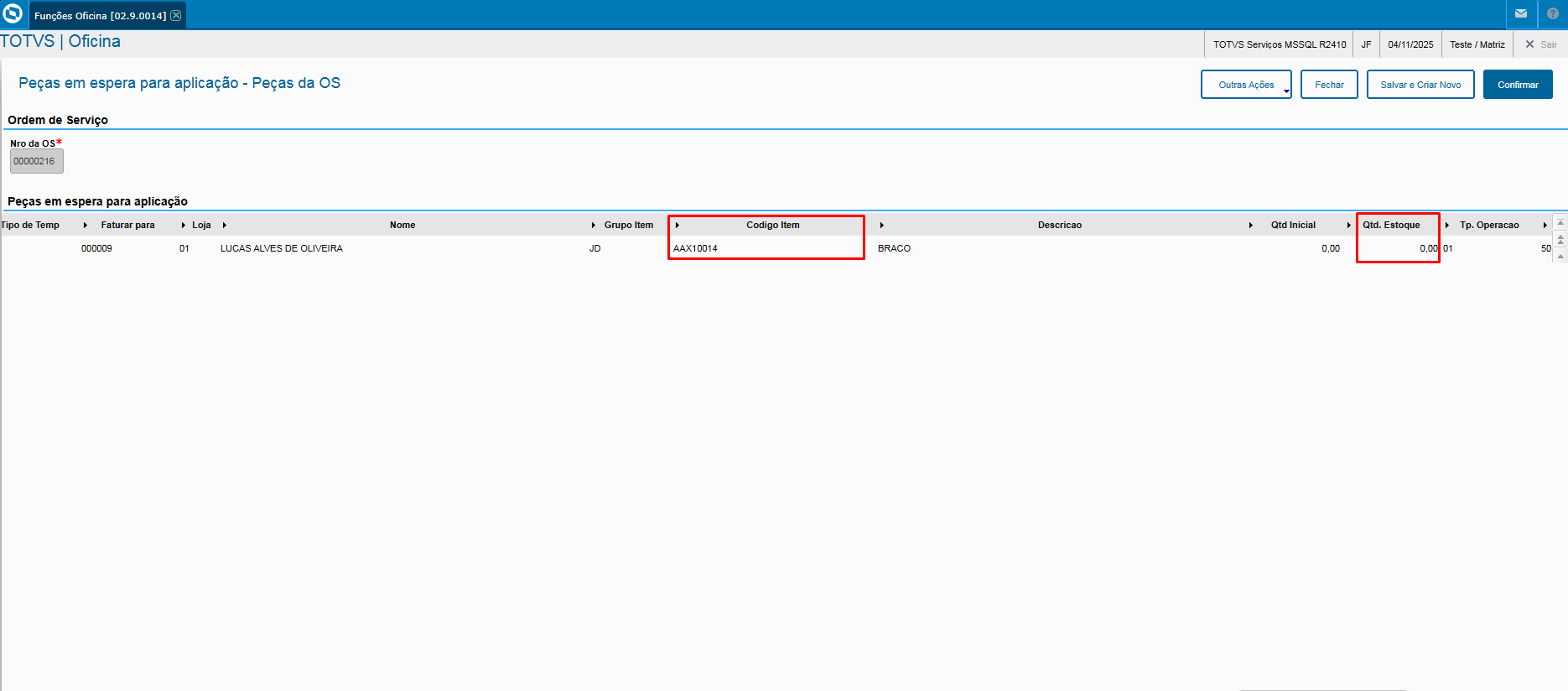1568x691 pixels.
Task: Click the TOTVS logo icon
Action: 13,13
